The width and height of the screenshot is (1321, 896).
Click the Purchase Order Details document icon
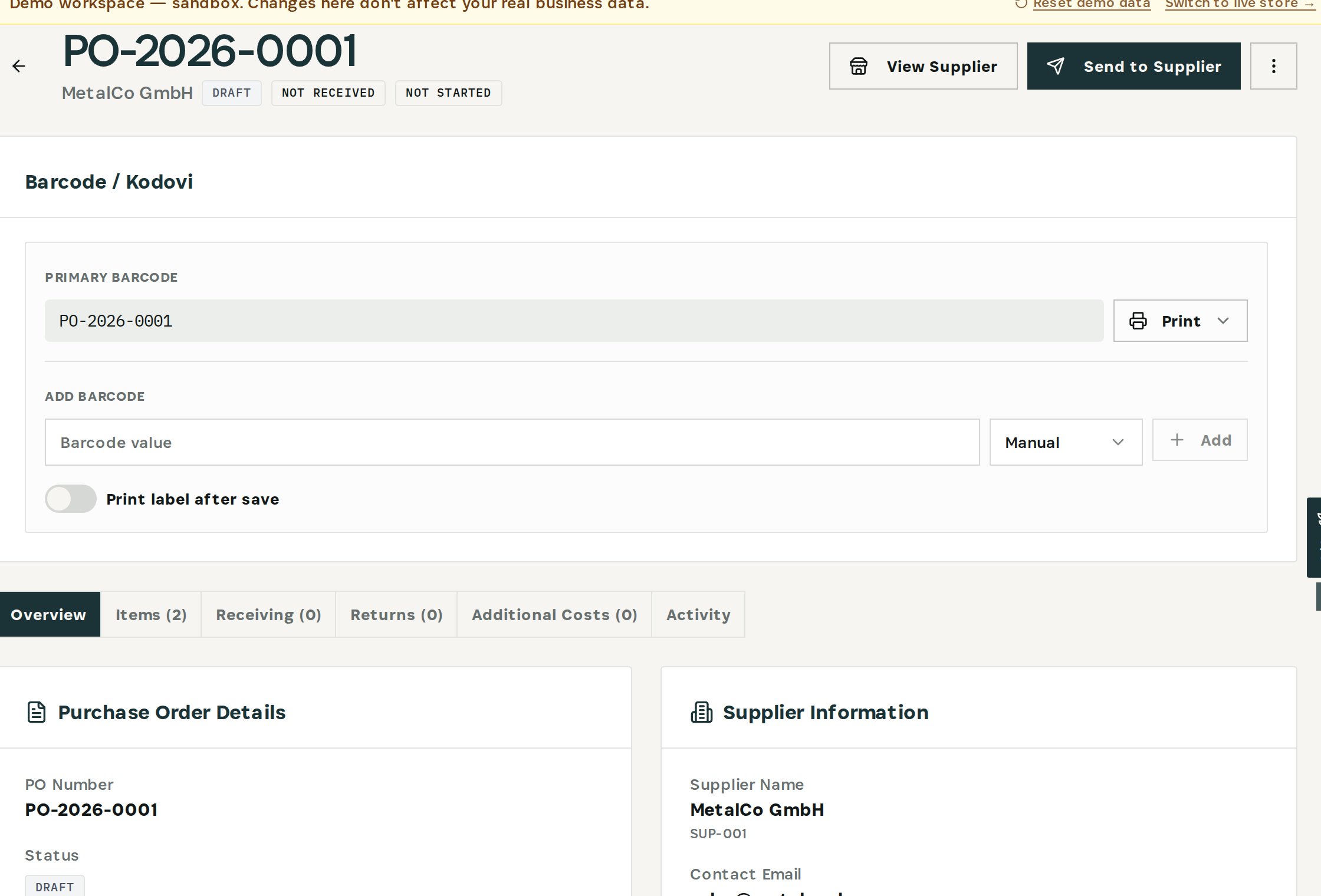[37, 712]
